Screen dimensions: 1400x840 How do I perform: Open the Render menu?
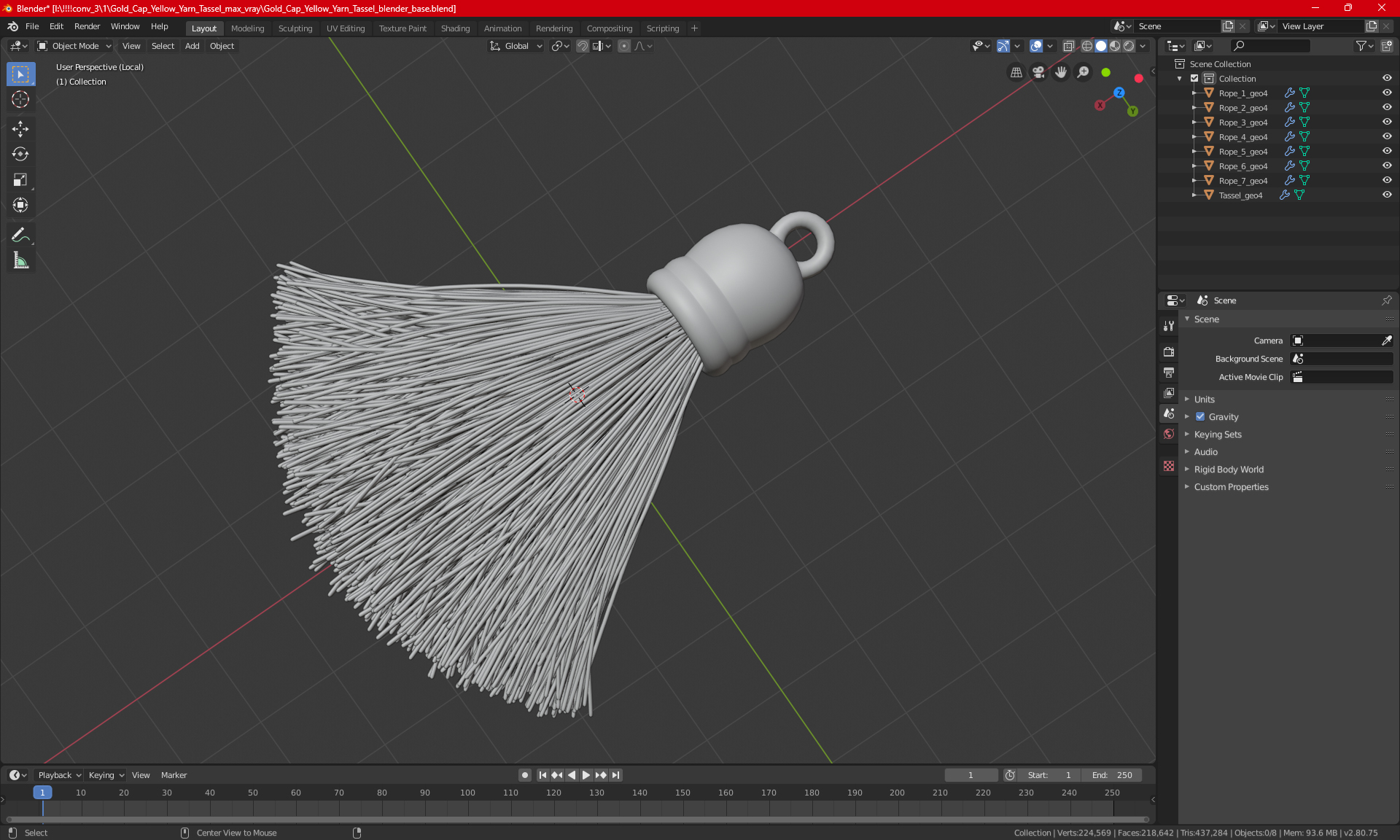pyautogui.click(x=87, y=26)
